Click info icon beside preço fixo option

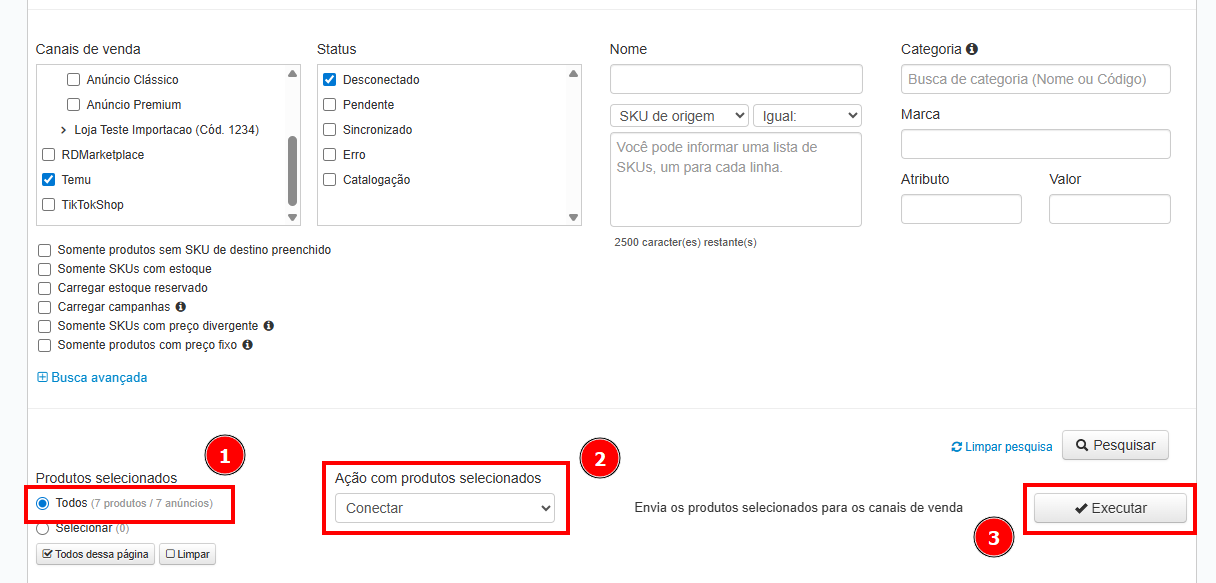[x=247, y=345]
